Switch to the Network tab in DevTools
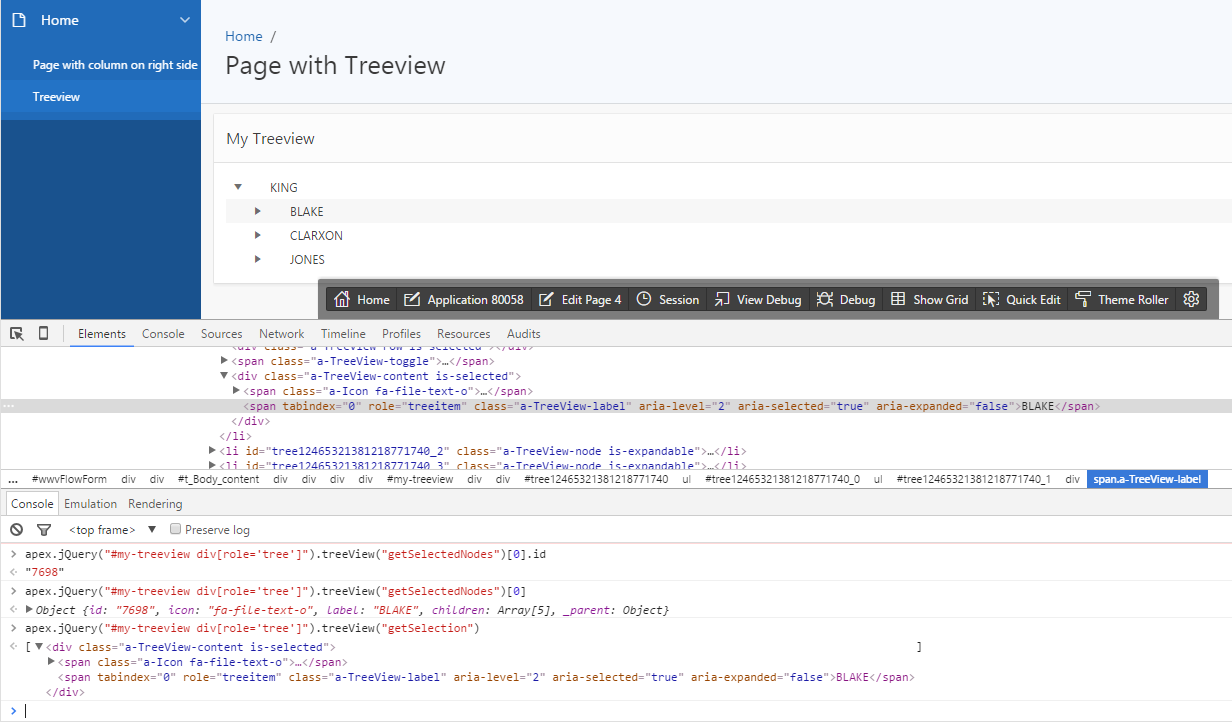The width and height of the screenshot is (1232, 722). [281, 333]
